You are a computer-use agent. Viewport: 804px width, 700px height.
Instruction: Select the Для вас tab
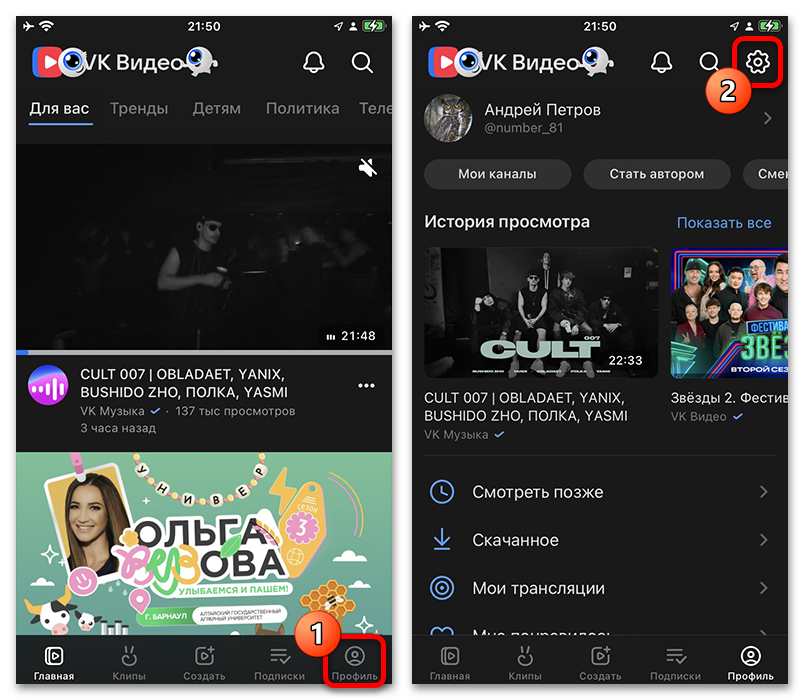pyautogui.click(x=59, y=109)
